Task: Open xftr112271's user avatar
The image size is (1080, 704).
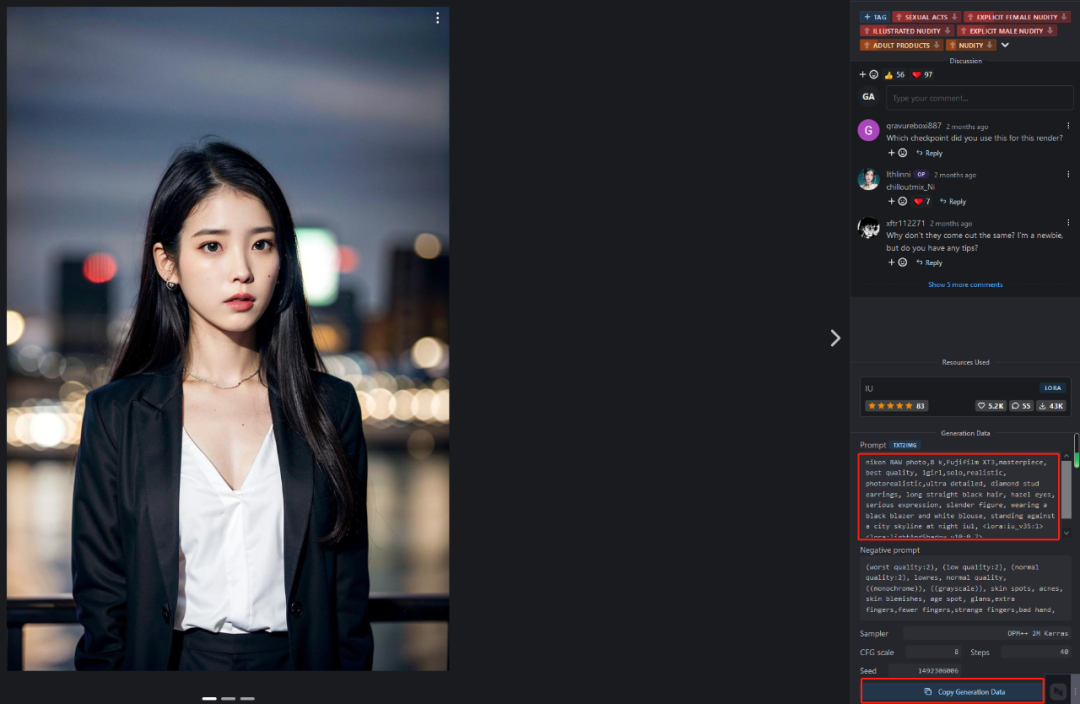Action: click(x=868, y=228)
